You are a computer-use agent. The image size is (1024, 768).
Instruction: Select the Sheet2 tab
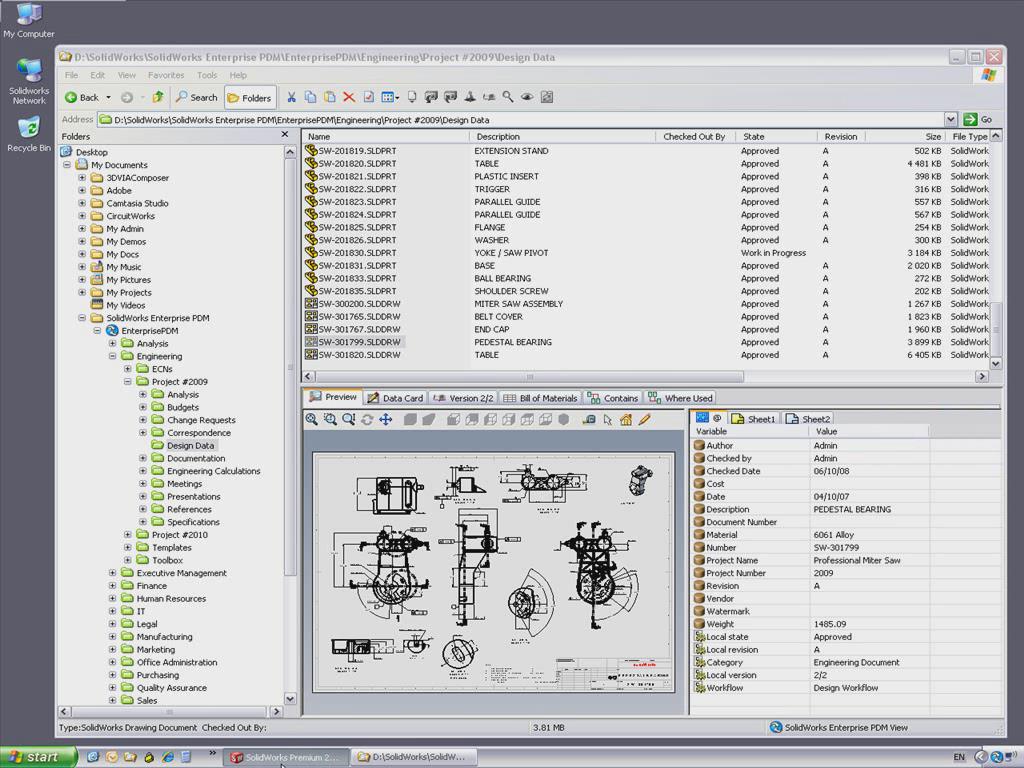[x=808, y=419]
